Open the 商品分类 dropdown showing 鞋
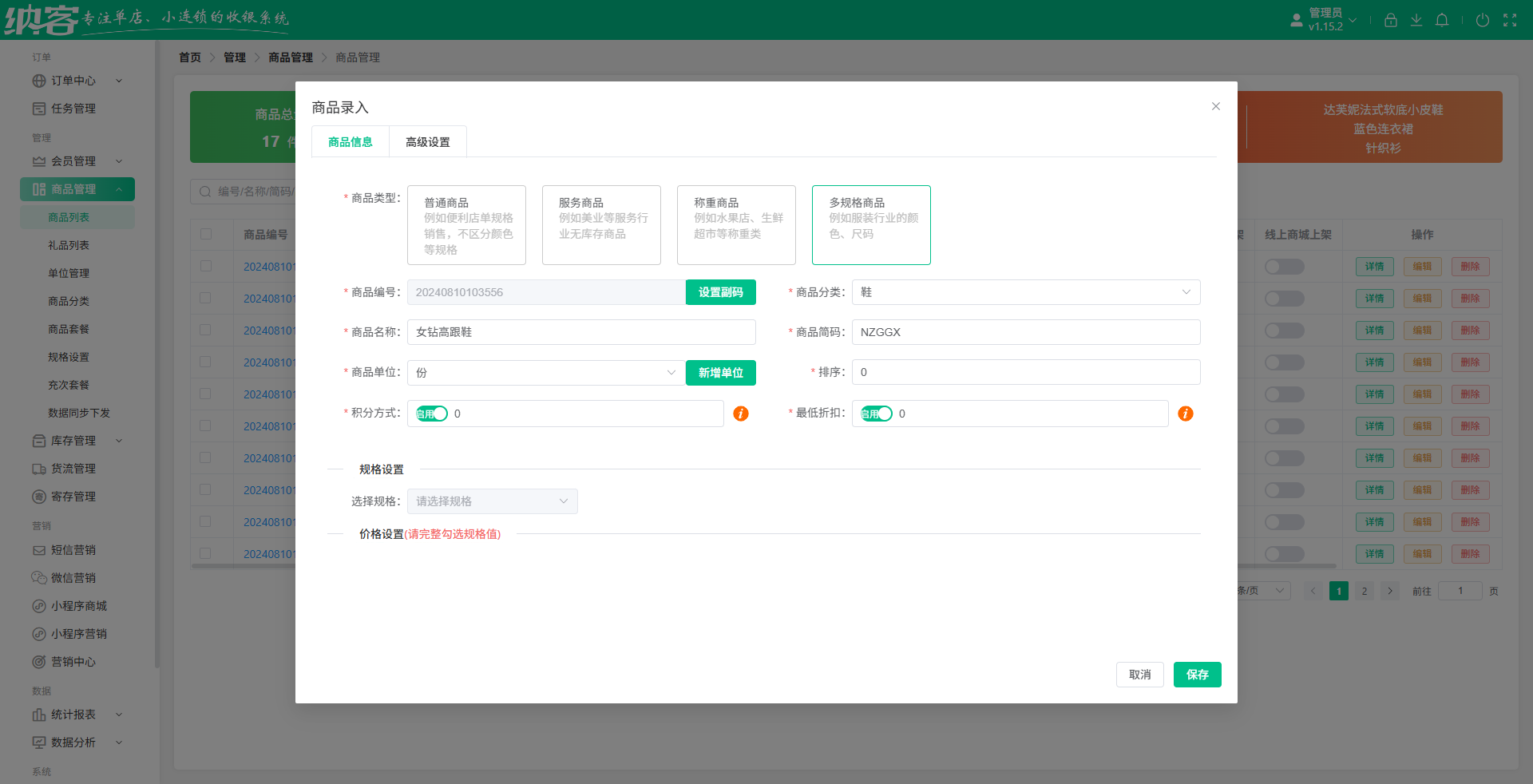Viewport: 1533px width, 784px height. pyautogui.click(x=1025, y=292)
